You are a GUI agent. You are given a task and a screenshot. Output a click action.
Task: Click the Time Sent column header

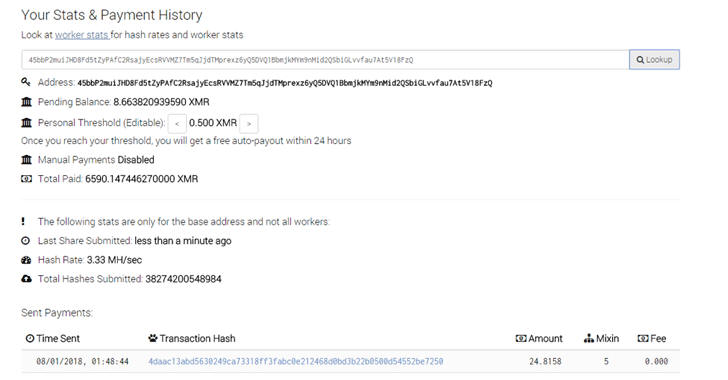click(x=52, y=339)
